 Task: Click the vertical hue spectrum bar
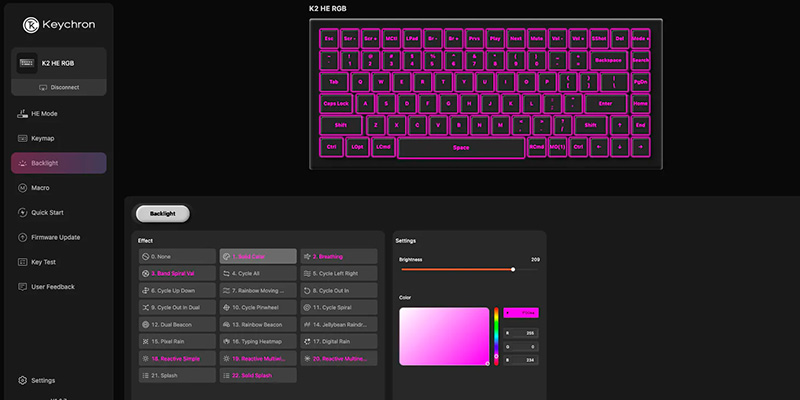496,336
